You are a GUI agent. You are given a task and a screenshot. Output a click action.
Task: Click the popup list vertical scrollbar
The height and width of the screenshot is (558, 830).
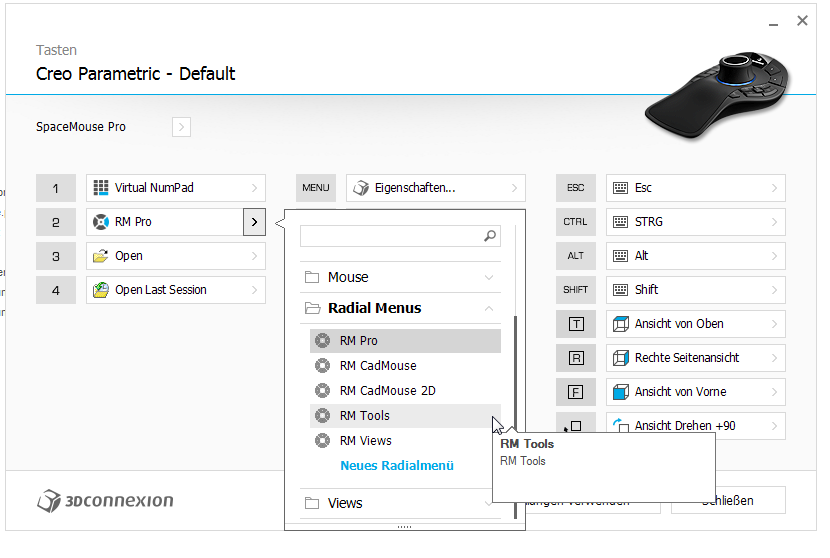pyautogui.click(x=515, y=417)
